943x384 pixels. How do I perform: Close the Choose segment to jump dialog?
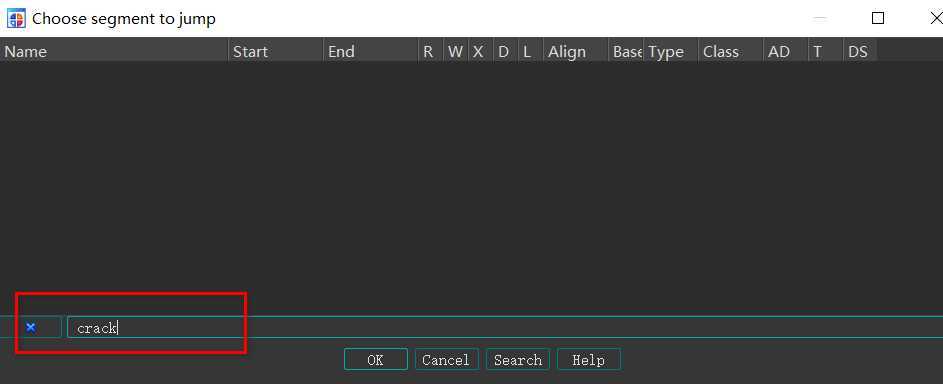pos(936,18)
